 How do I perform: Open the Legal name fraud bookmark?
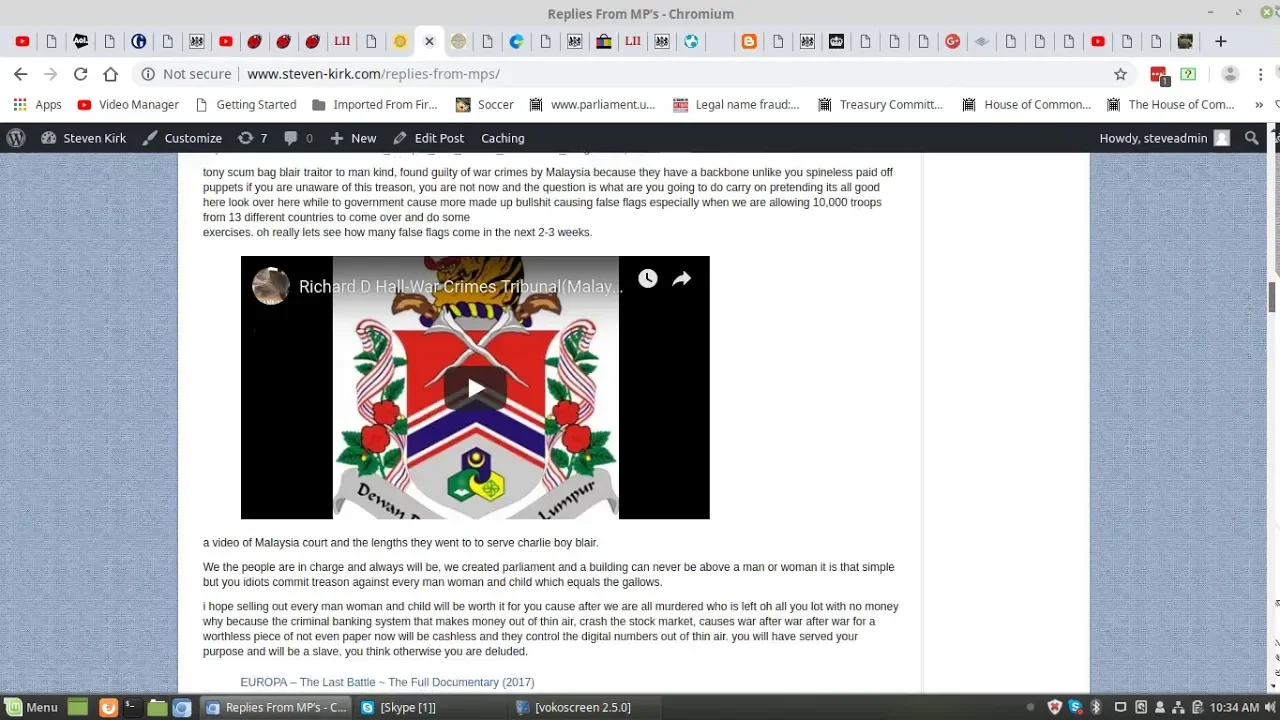coord(736,104)
